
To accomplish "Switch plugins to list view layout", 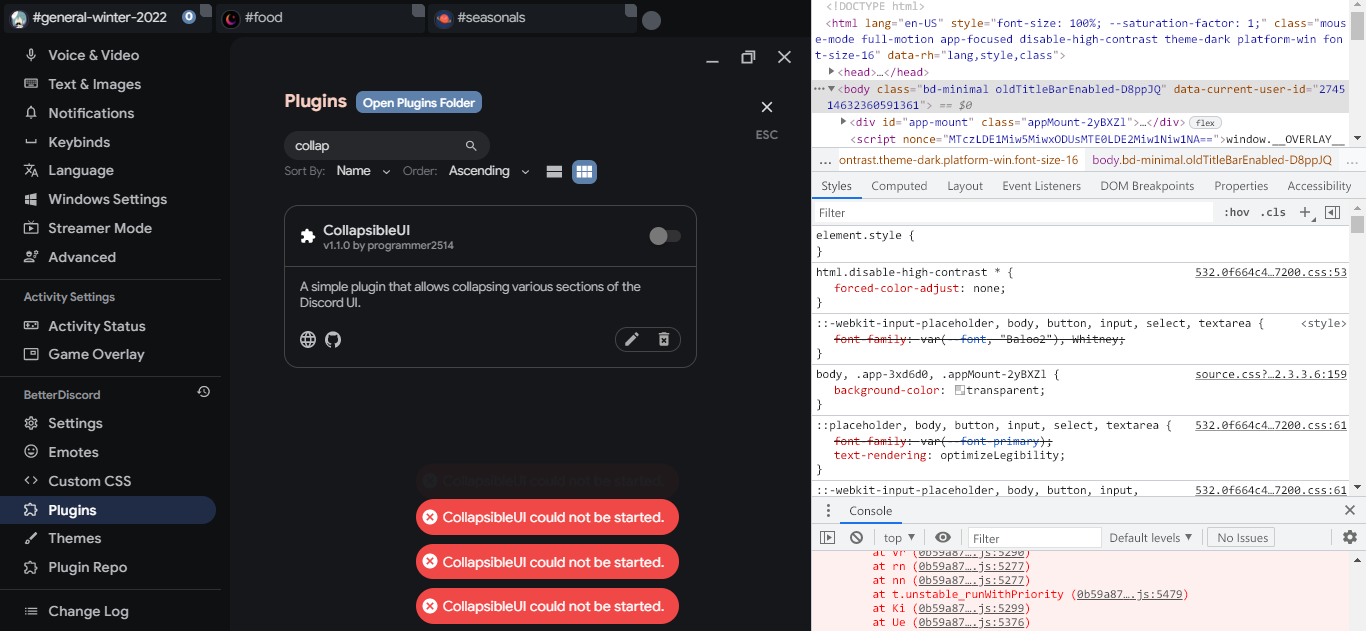I will click(554, 171).
